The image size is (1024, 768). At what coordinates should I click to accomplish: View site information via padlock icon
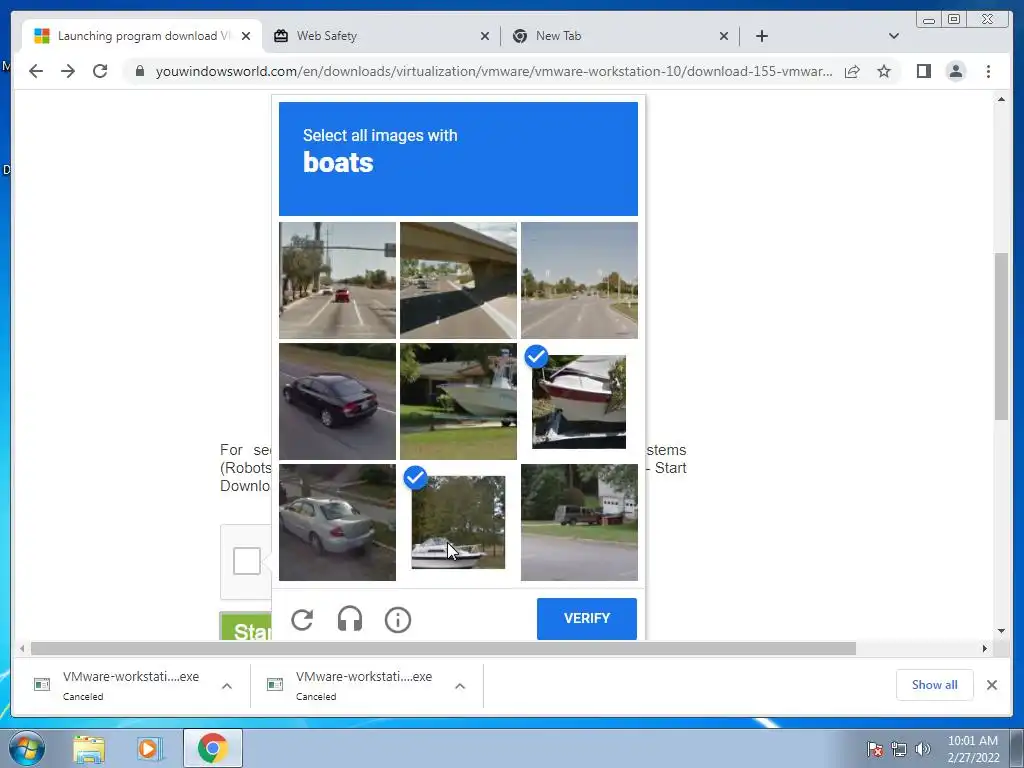139,71
